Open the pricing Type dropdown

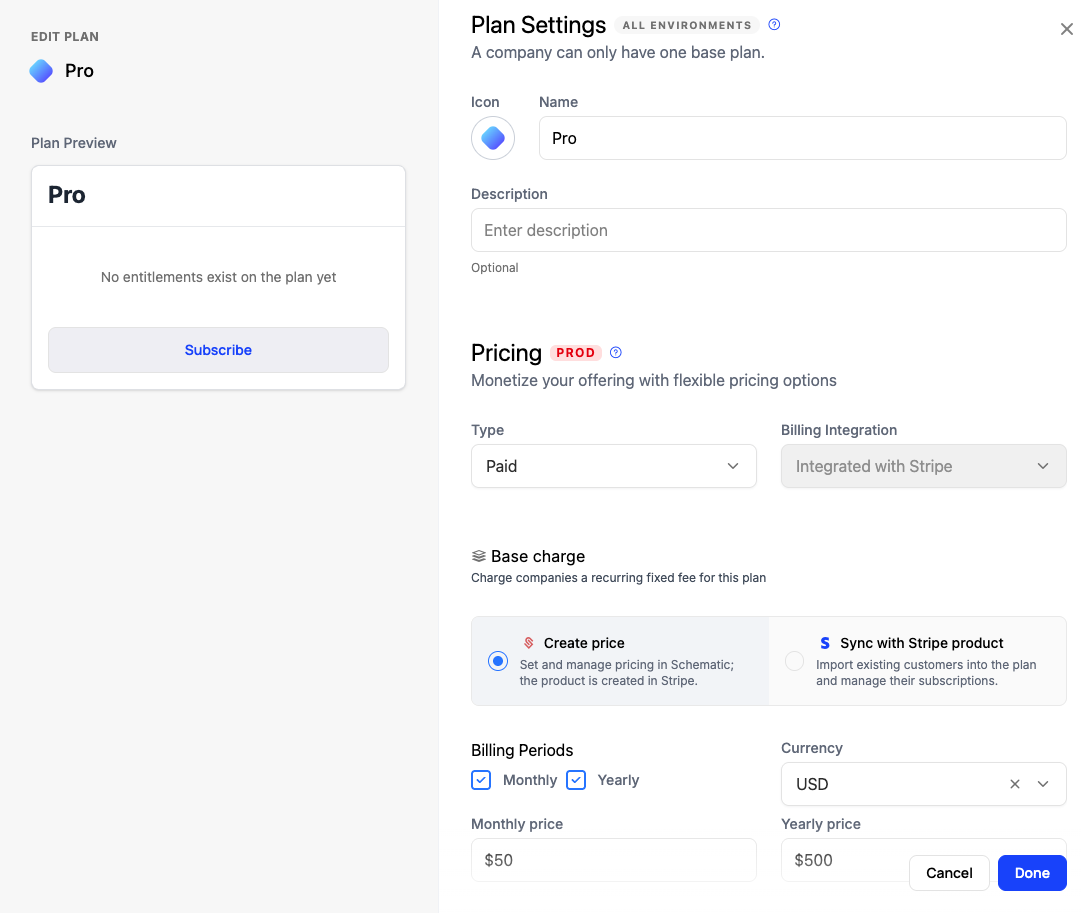(613, 466)
